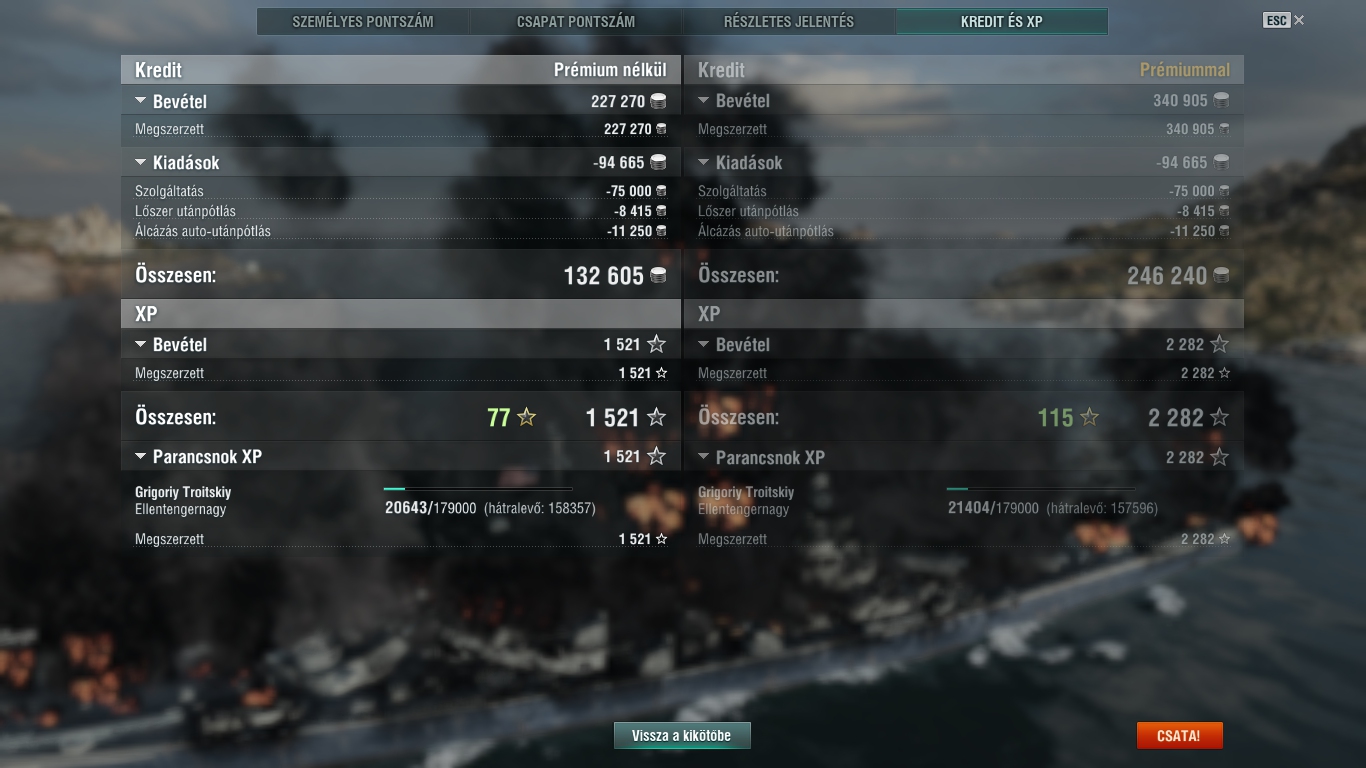1366x768 pixels.
Task: Click the Vissza a kikötőbe button
Action: tap(682, 736)
